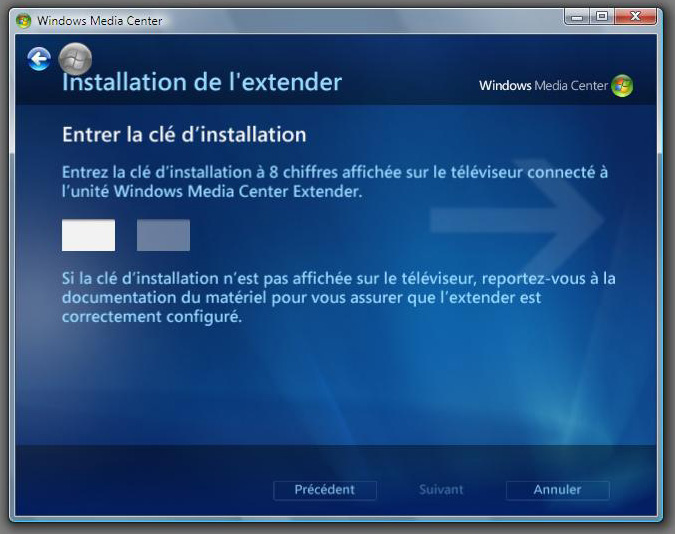The width and height of the screenshot is (675, 534).
Task: Click the "Windows Media Center" branding text
Action: [543, 85]
